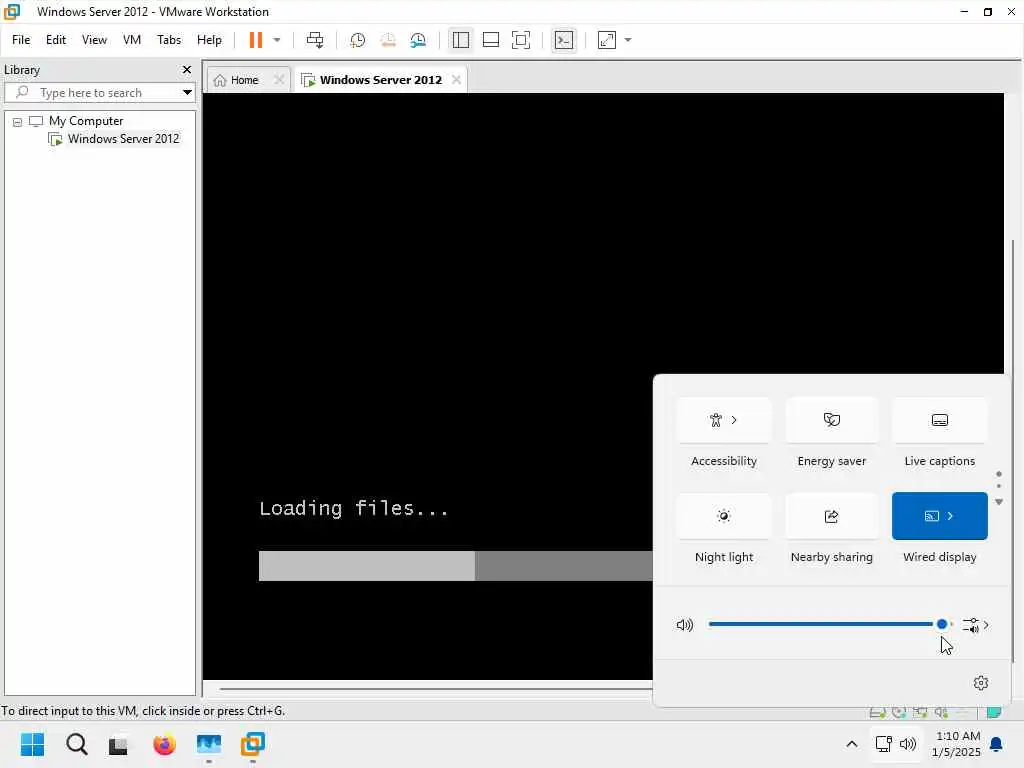This screenshot has height=768, width=1024.
Task: Open Firefox from the taskbar
Action: [x=164, y=744]
